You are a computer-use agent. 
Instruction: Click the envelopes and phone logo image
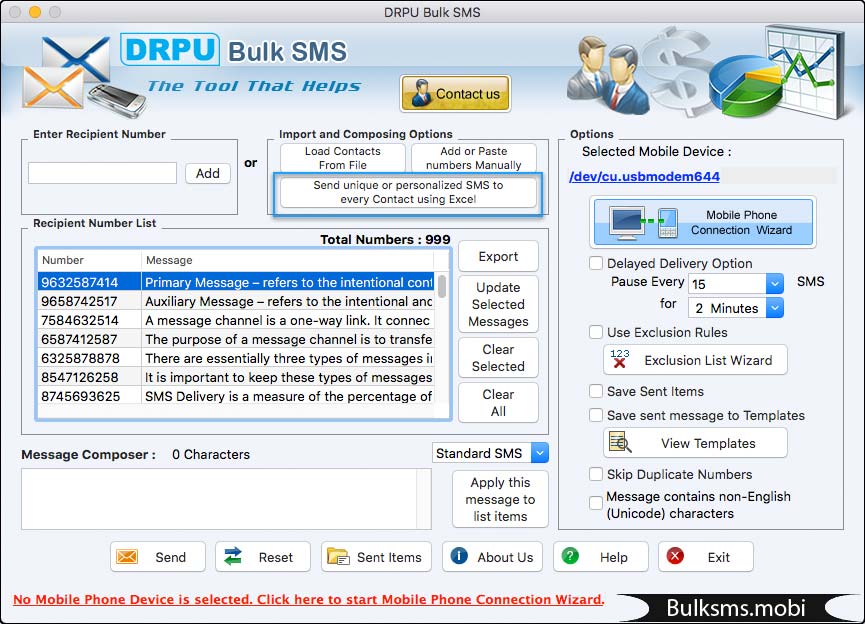[x=83, y=76]
